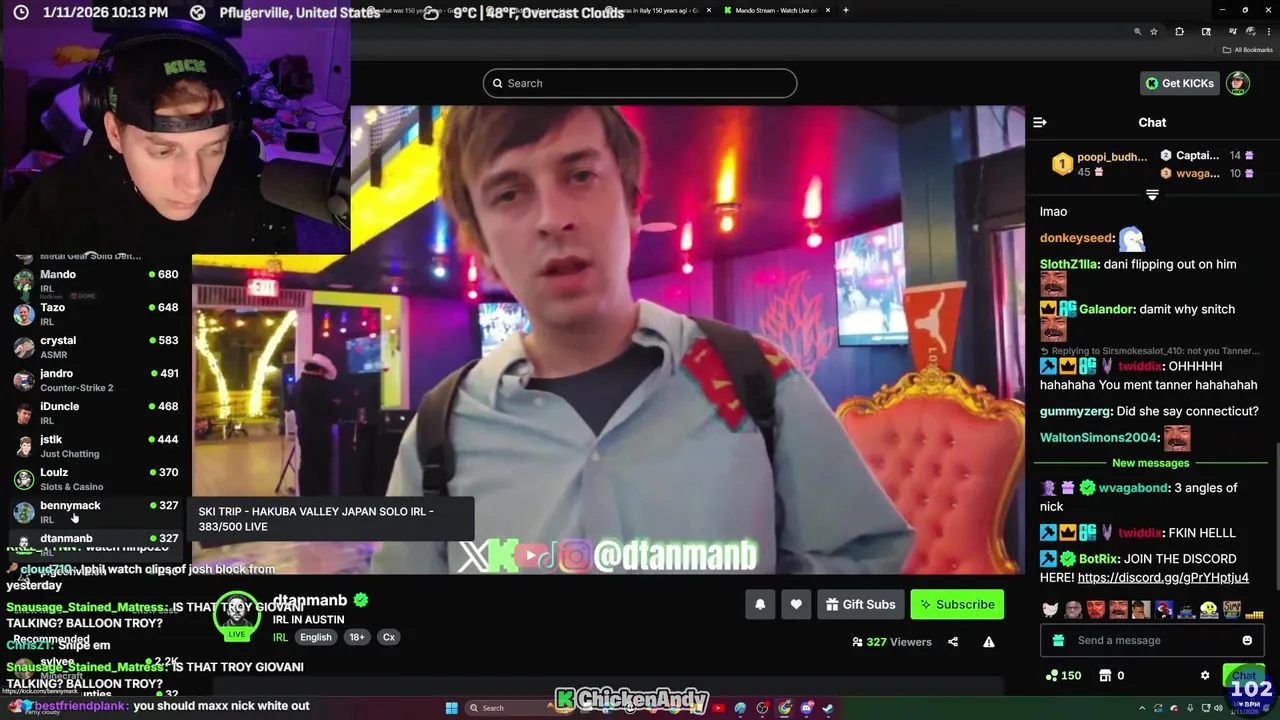This screenshot has height=720, width=1280.
Task: Click dtanmanb streamer live avatar
Action: coord(237,616)
